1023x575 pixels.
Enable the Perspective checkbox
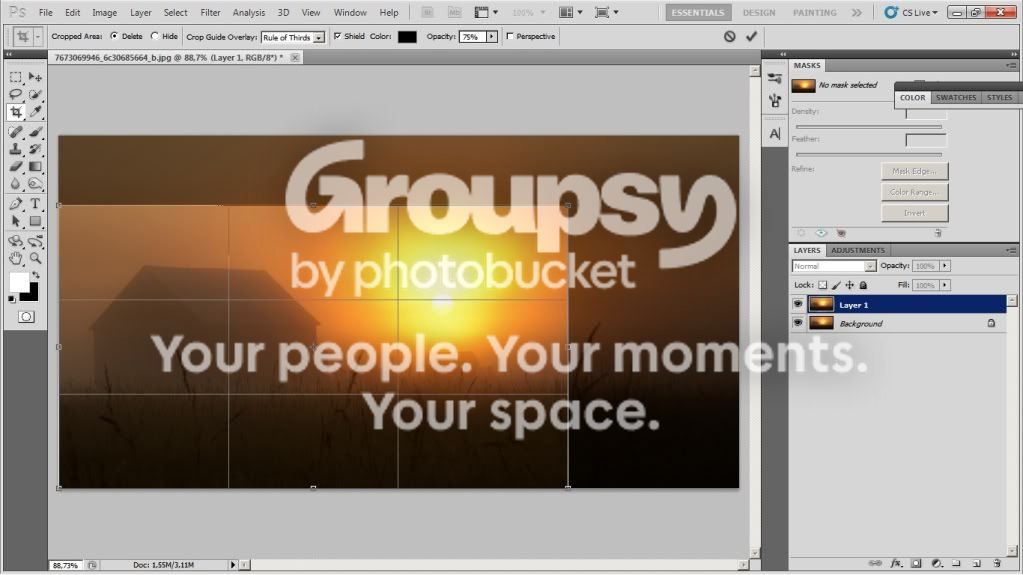tap(510, 37)
